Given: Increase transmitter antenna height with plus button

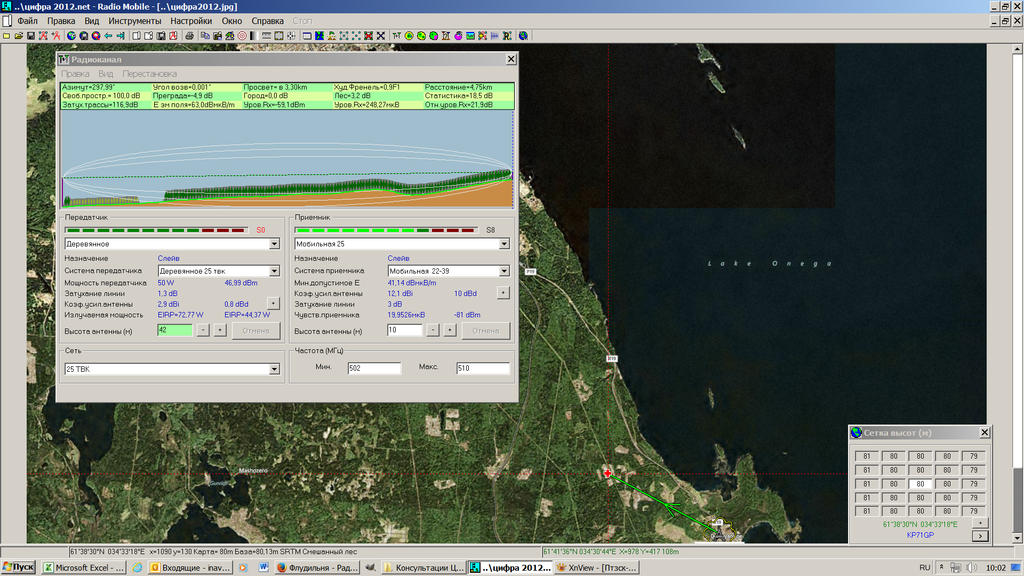Looking at the screenshot, I should pos(219,330).
